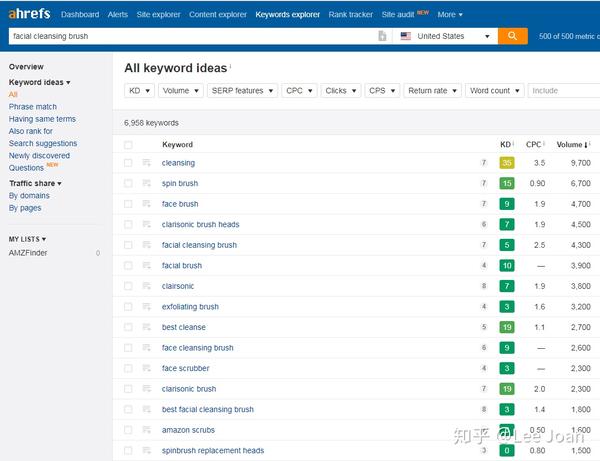Check the box for spin brush keyword
This screenshot has width=600, height=461.
[x=128, y=183]
